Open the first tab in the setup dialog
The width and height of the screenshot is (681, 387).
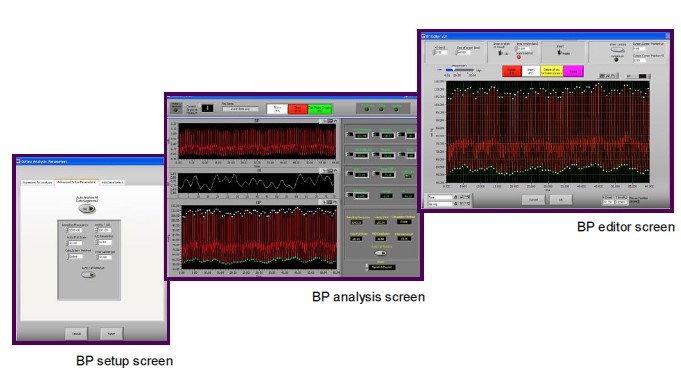[38, 182]
